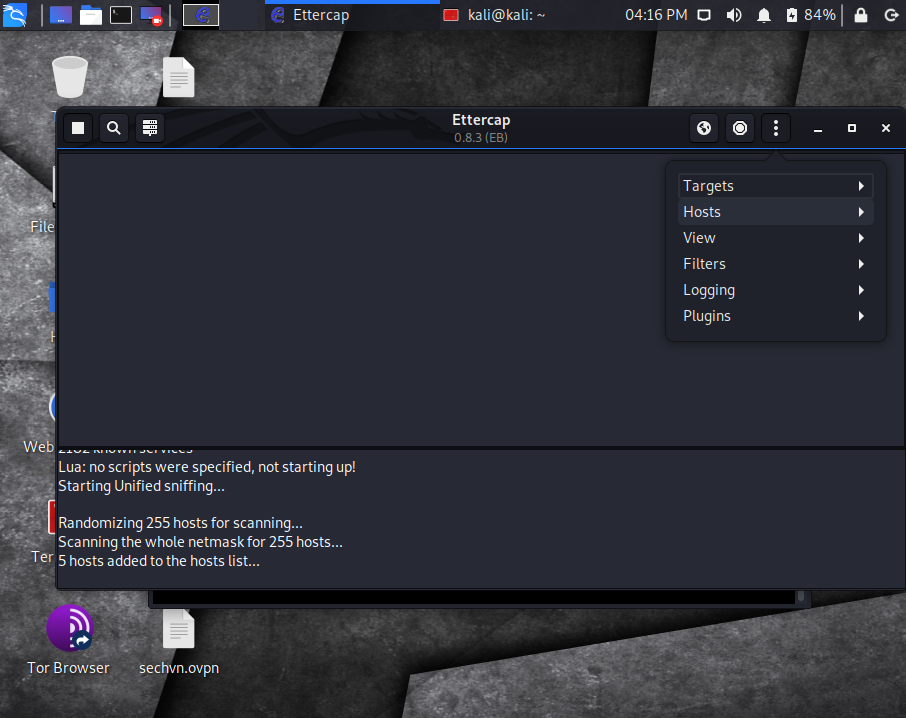Click log line 'Randomizing 255 hosts for scanning...'
This screenshot has width=906, height=718.
[x=180, y=523]
